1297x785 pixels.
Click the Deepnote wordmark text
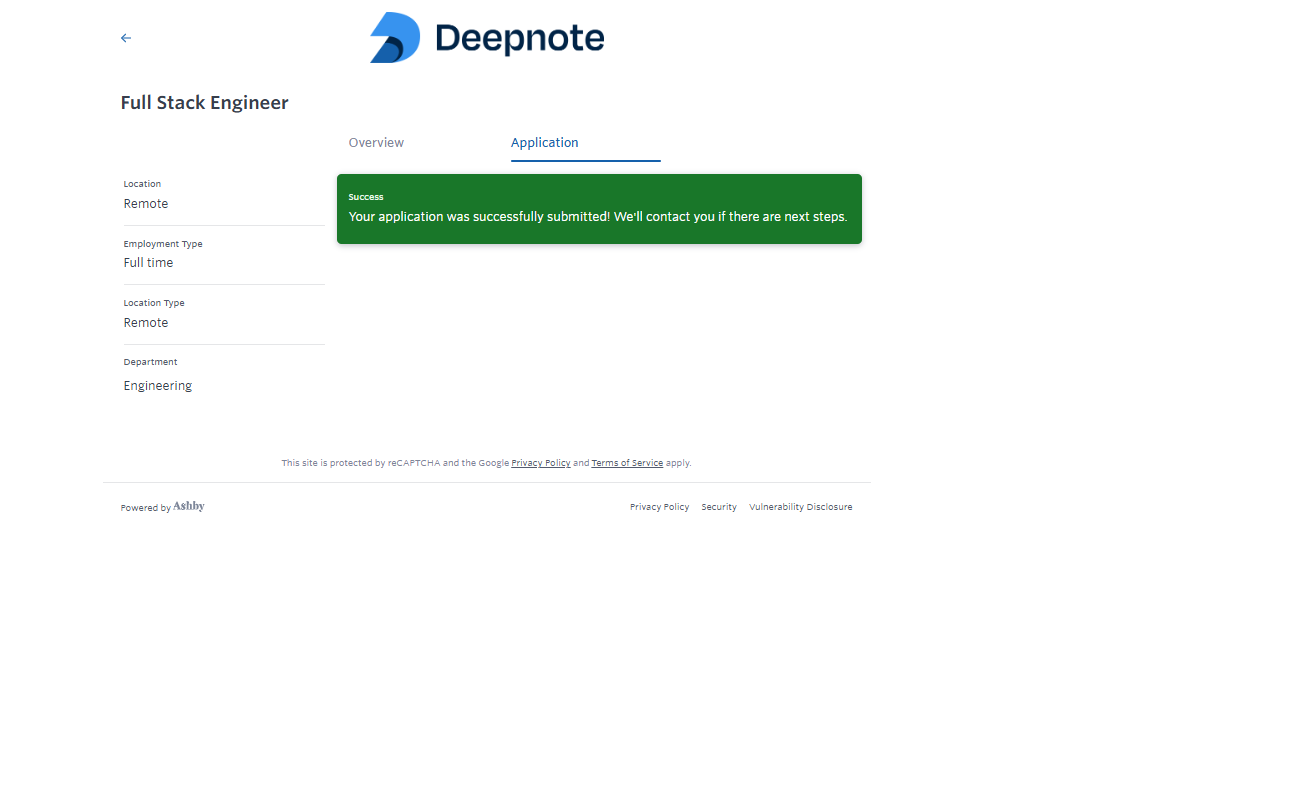[519, 39]
